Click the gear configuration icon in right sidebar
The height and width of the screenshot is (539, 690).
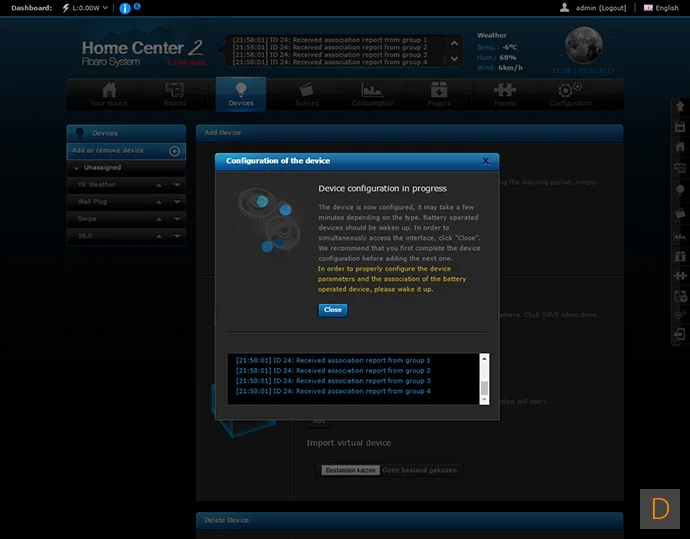pyautogui.click(x=680, y=315)
